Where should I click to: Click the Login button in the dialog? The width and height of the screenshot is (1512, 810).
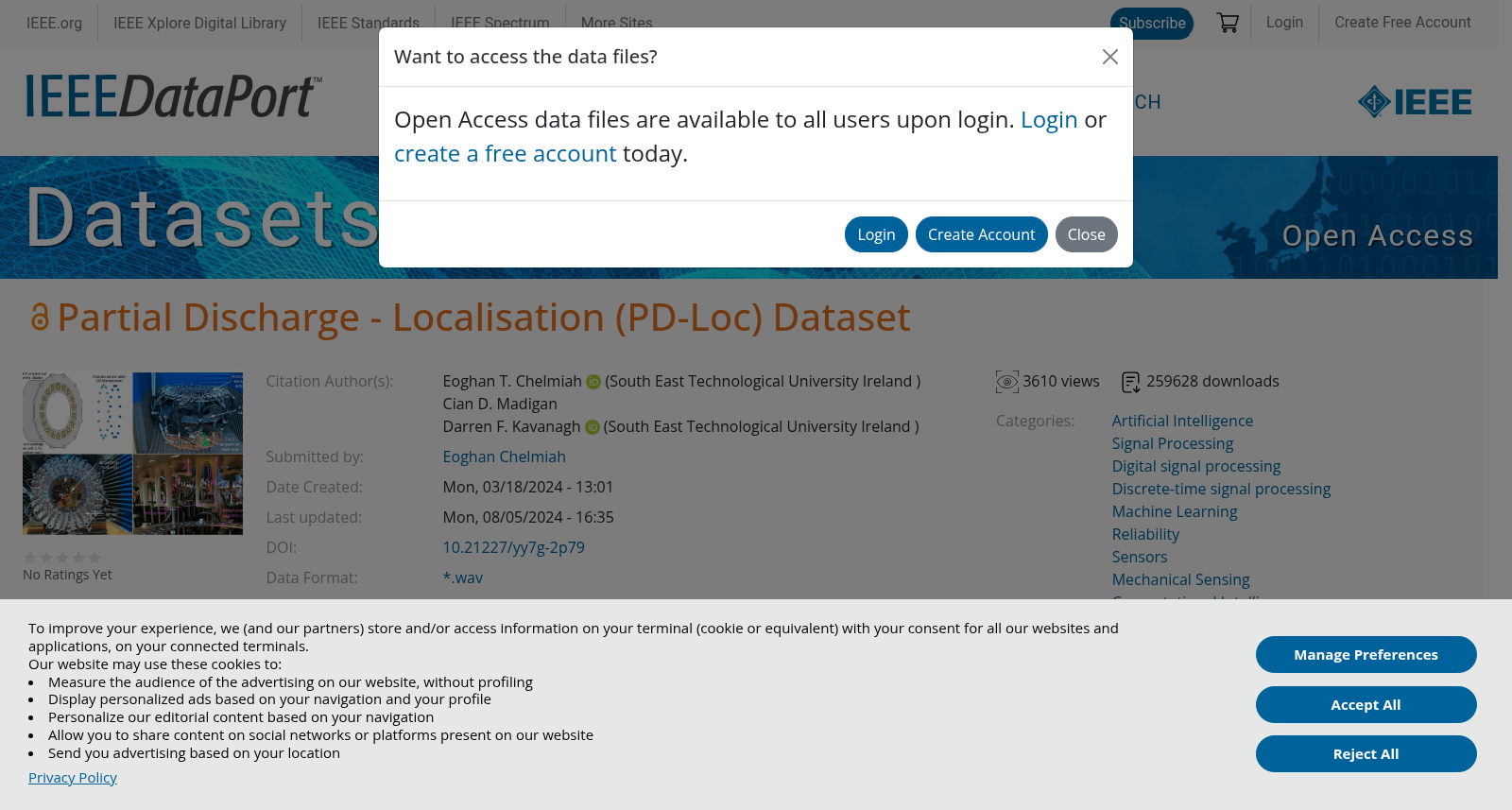pos(876,234)
